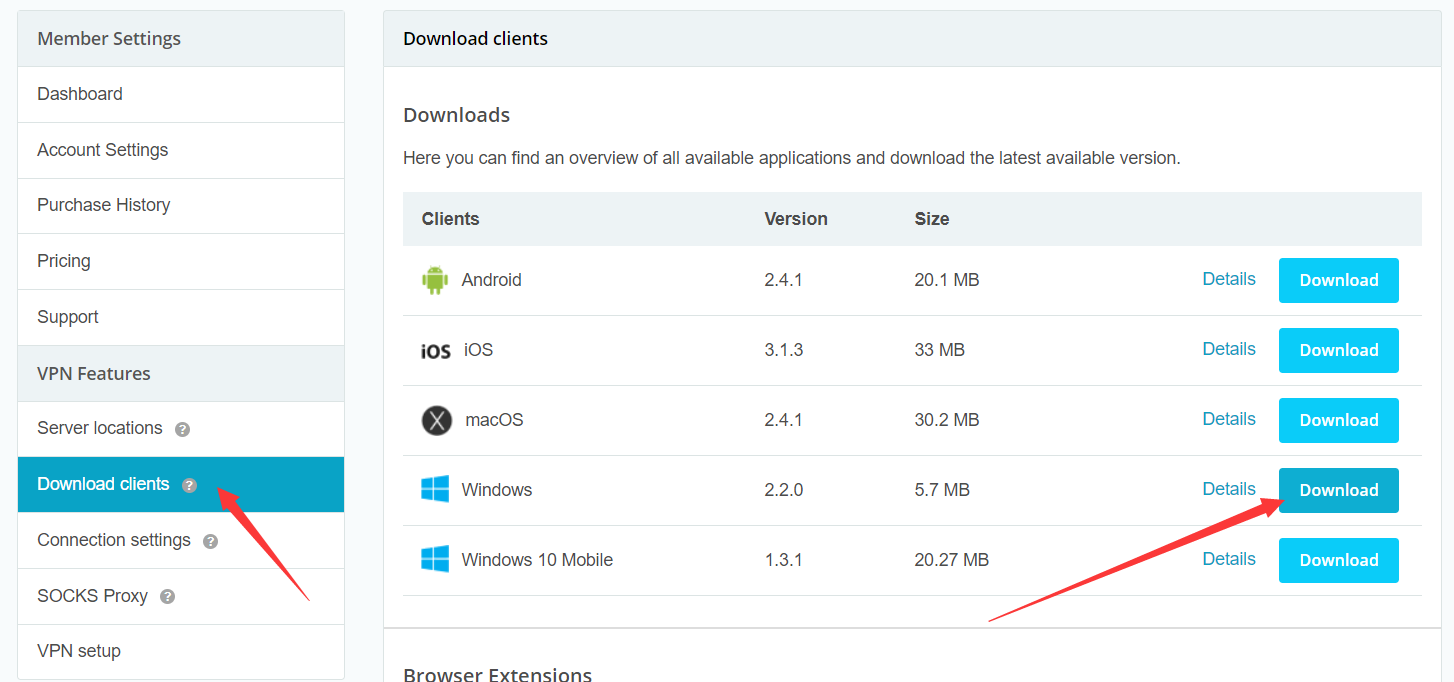Image resolution: width=1454 pixels, height=682 pixels.
Task: Click help icon beside Download clients
Action: tap(189, 485)
